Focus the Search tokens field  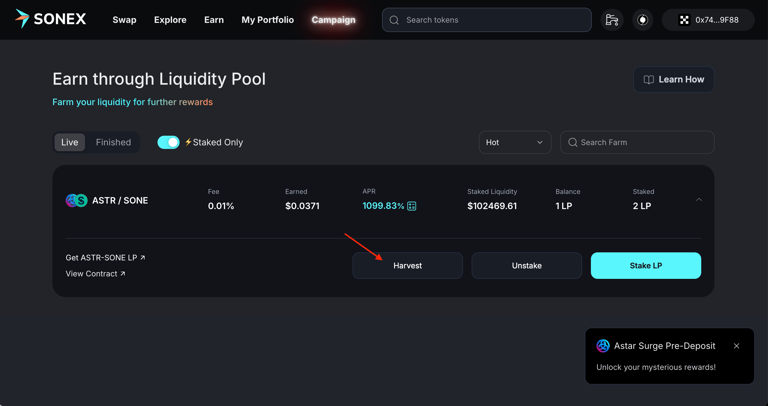486,20
